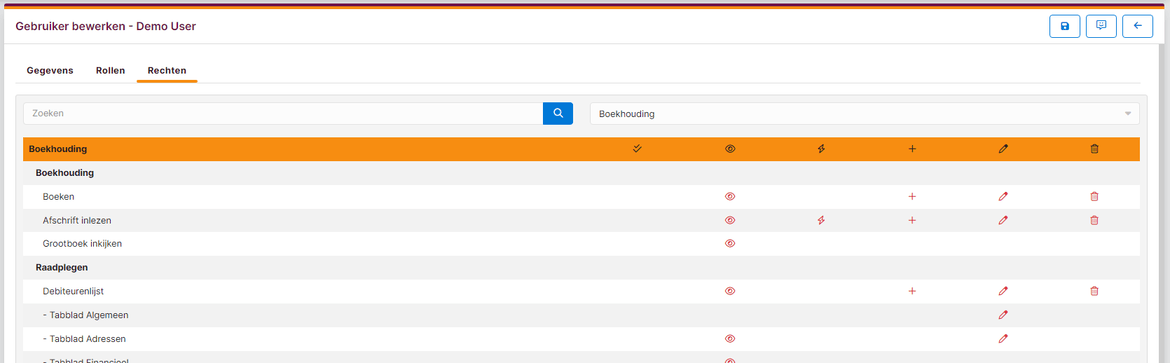
Task: Toggle edit right for Boeken
Action: coord(1003,196)
